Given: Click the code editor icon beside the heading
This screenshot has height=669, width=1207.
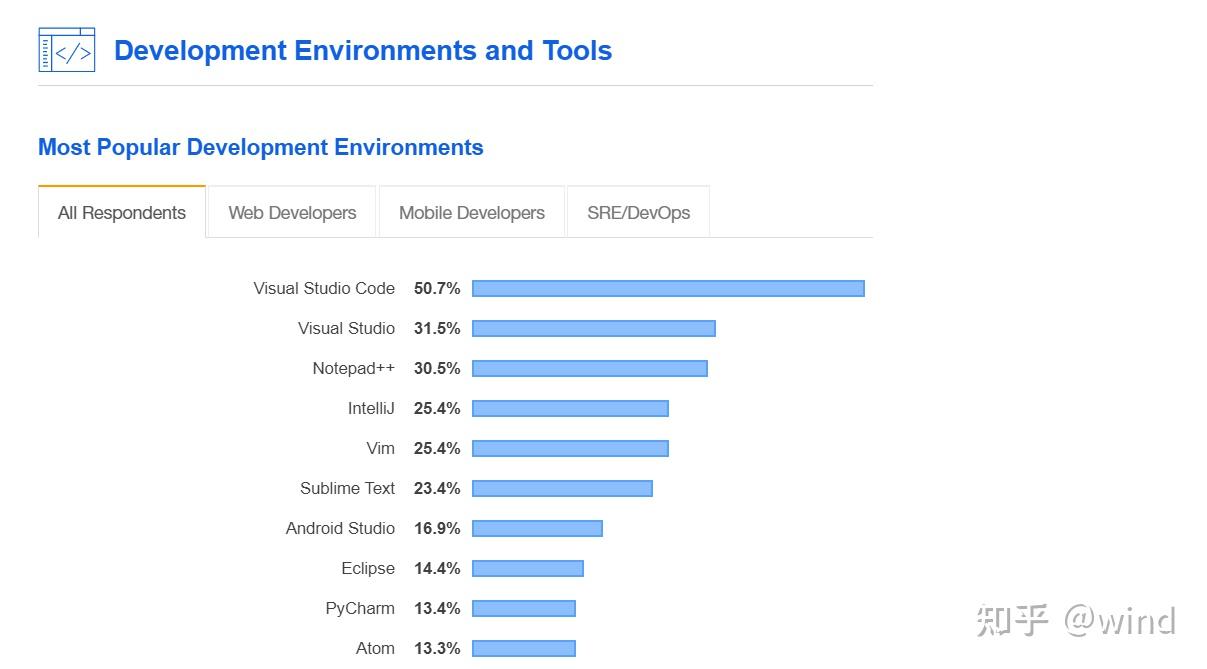Looking at the screenshot, I should (x=66, y=48).
